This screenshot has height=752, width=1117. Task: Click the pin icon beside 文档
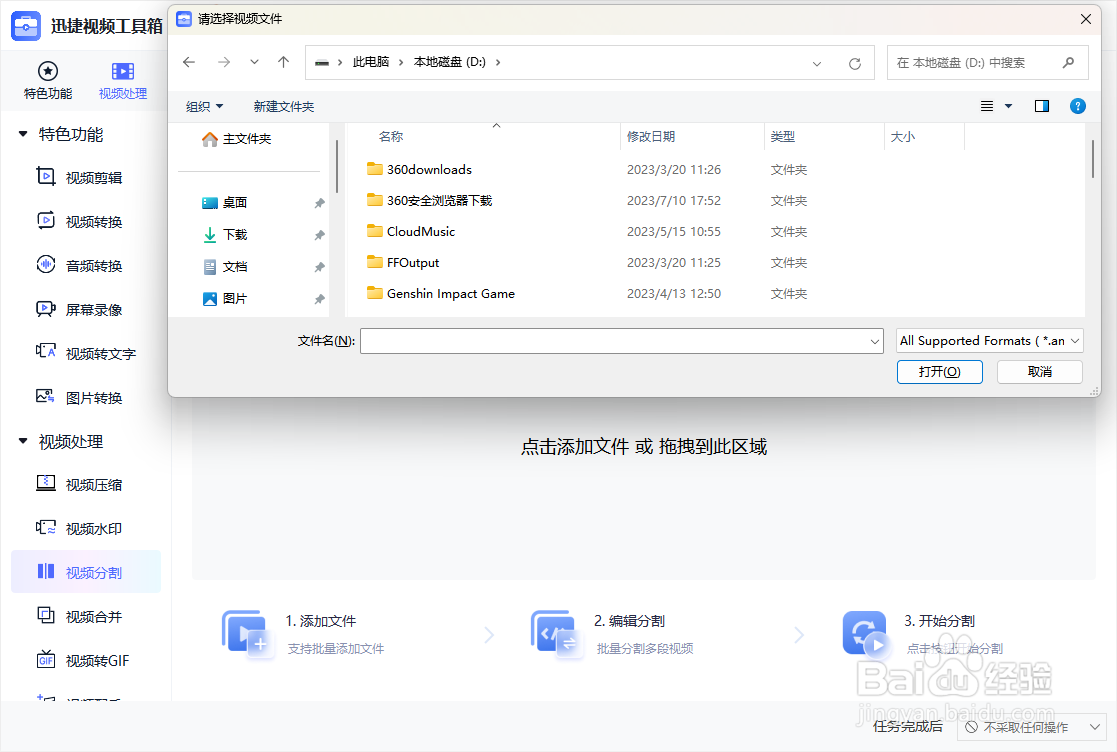coord(319,267)
